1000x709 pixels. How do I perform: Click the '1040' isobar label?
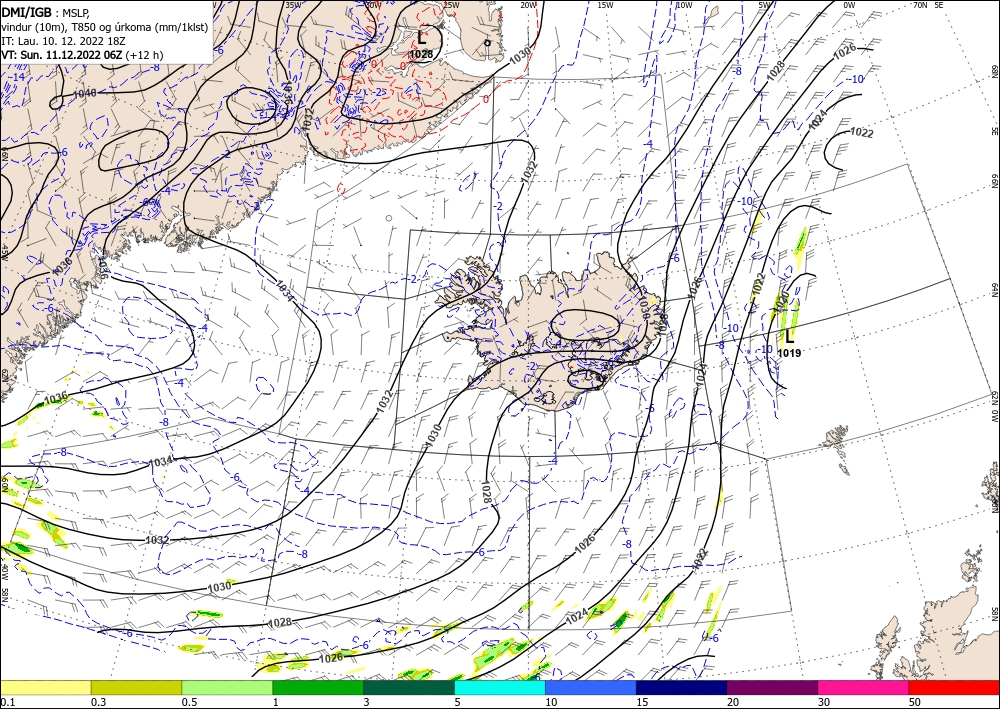click(x=84, y=94)
